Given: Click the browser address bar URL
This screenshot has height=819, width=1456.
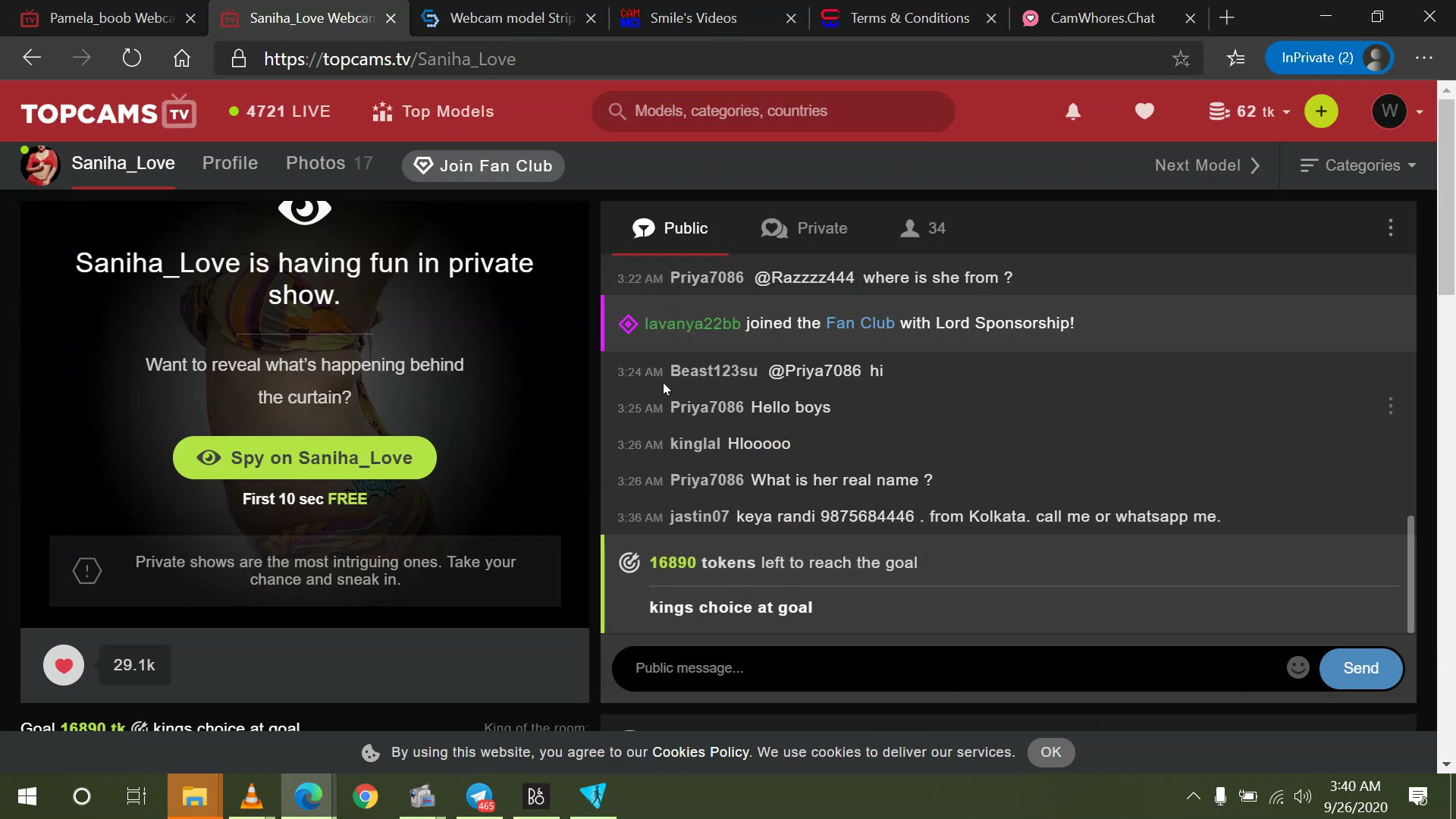Looking at the screenshot, I should coord(390,59).
